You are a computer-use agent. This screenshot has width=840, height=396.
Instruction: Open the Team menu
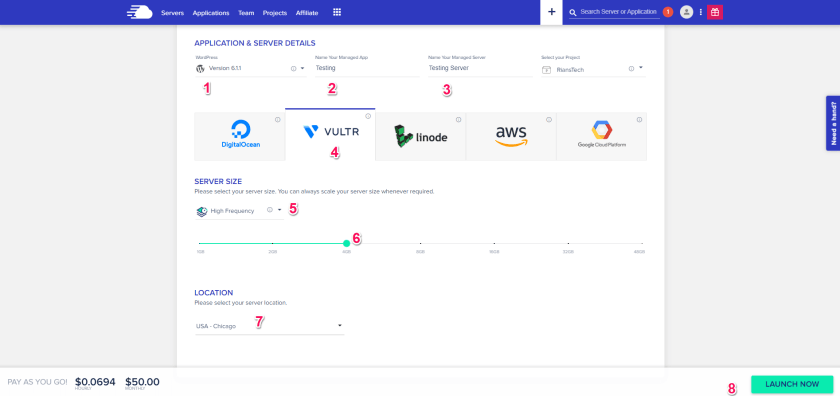point(246,13)
